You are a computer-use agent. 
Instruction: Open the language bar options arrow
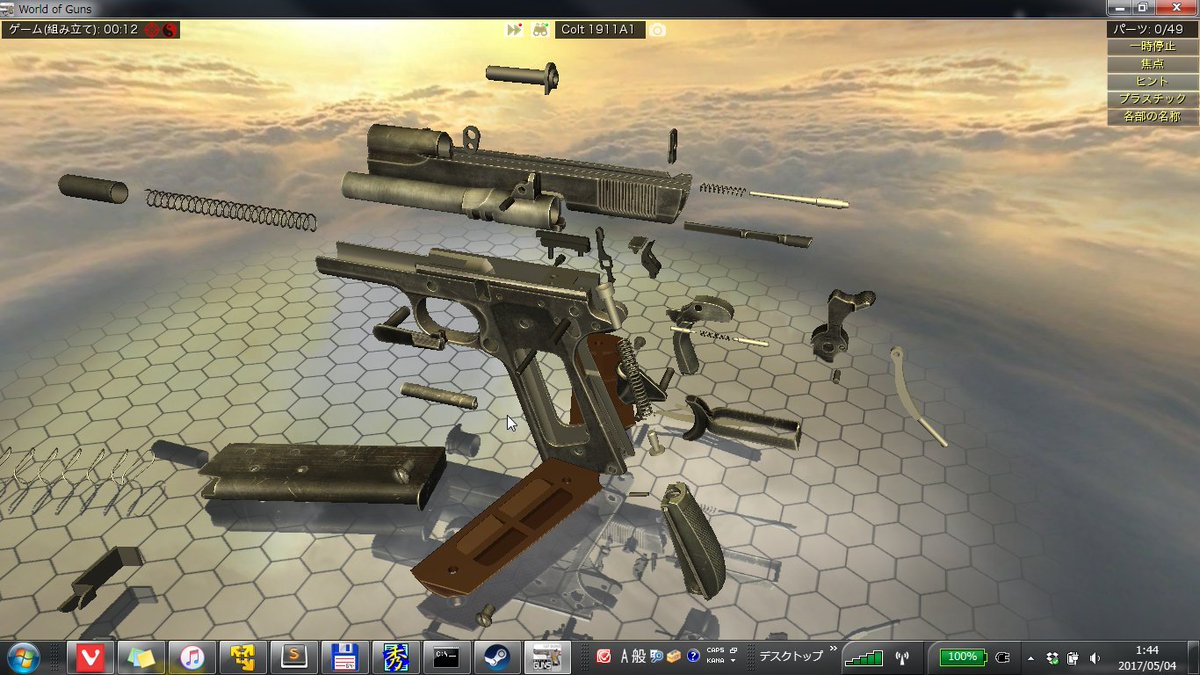pos(733,661)
